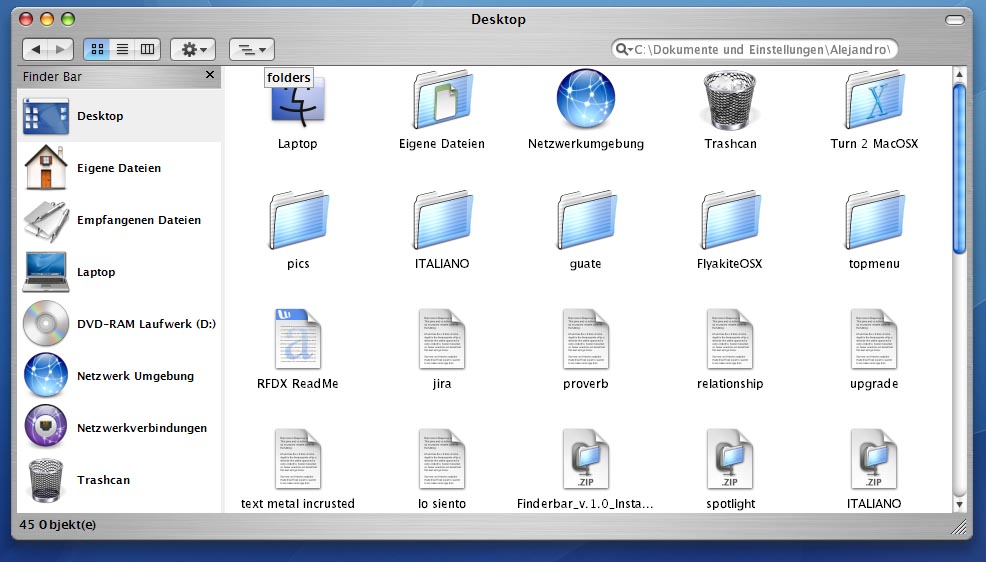Image resolution: width=986 pixels, height=562 pixels.
Task: Open DVD-RAM Laufwerk (D:) in the sidebar
Action: [119, 324]
